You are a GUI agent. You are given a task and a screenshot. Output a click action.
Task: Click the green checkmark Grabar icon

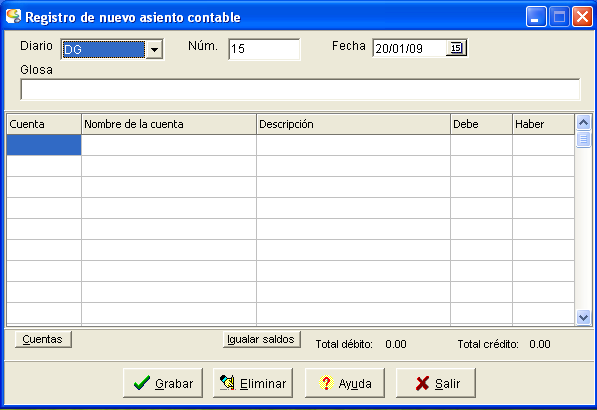[142, 383]
